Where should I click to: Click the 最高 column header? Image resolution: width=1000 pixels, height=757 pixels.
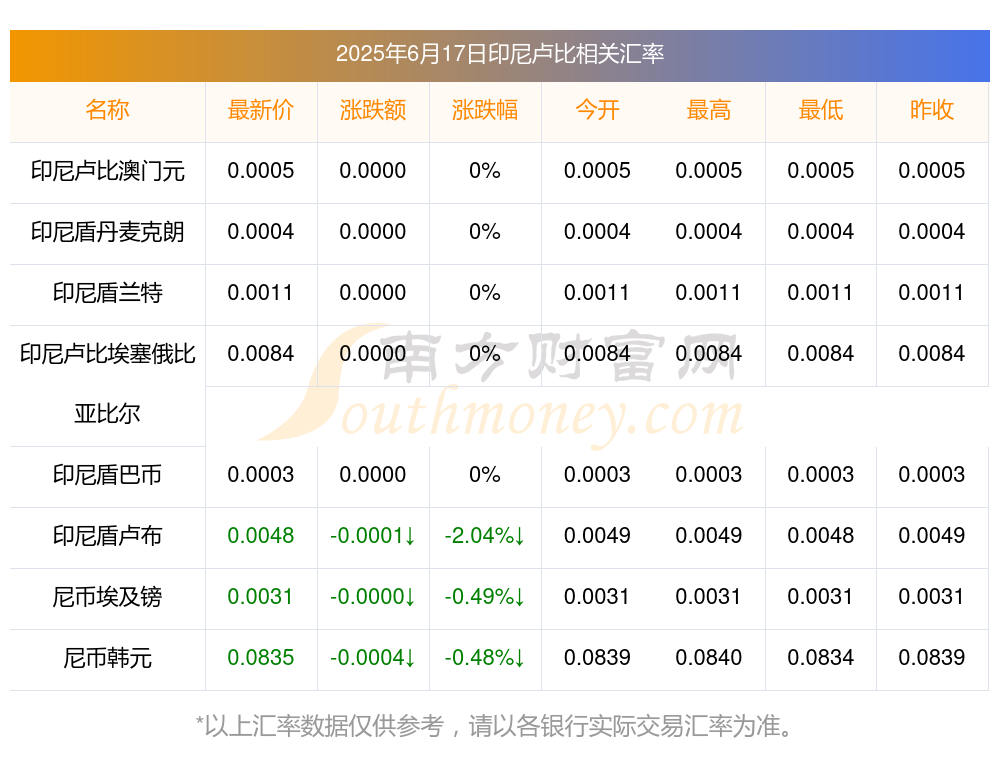click(x=709, y=110)
